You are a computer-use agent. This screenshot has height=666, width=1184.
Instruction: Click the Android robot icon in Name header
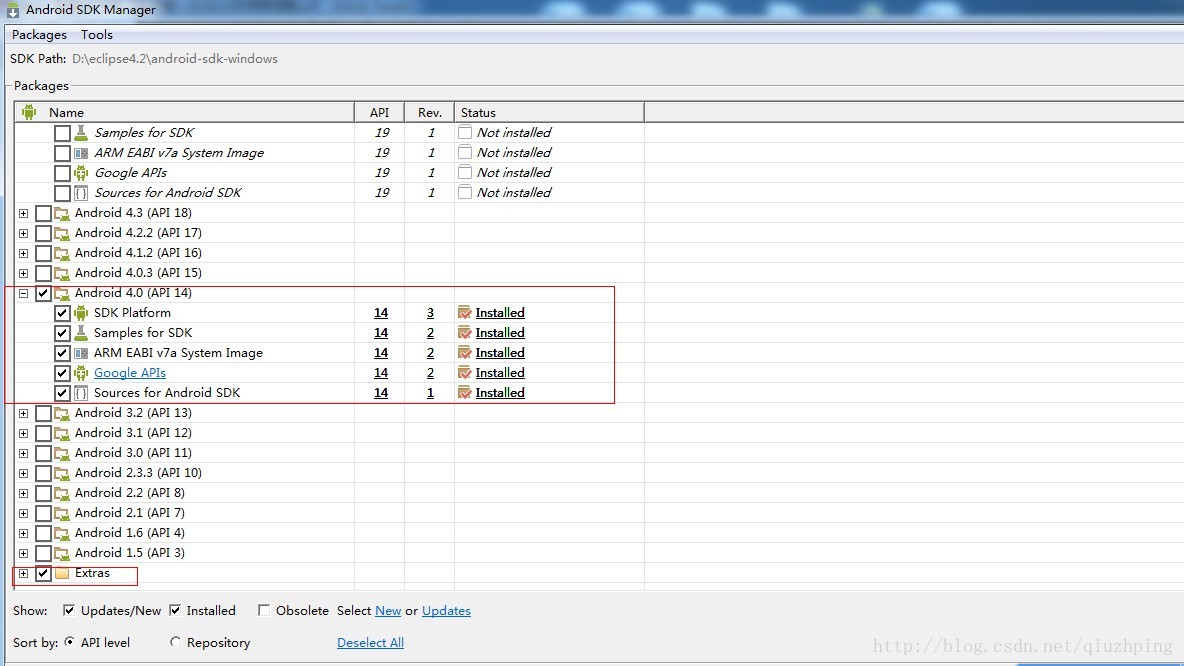(x=29, y=113)
